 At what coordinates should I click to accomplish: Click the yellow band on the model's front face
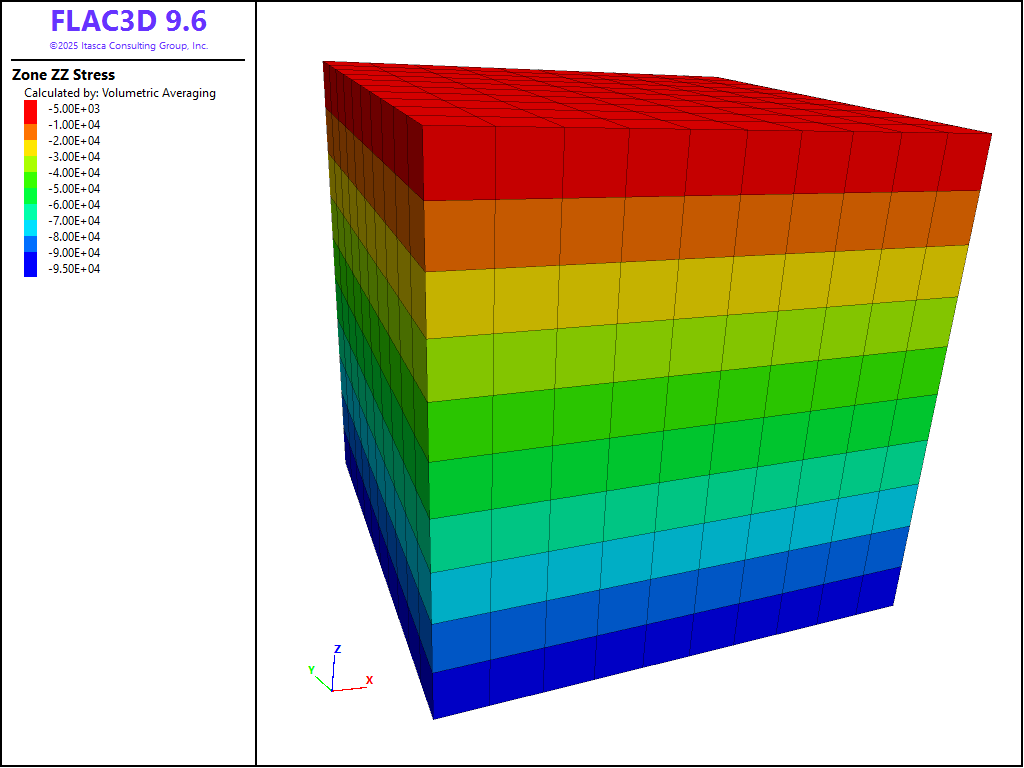(x=680, y=290)
